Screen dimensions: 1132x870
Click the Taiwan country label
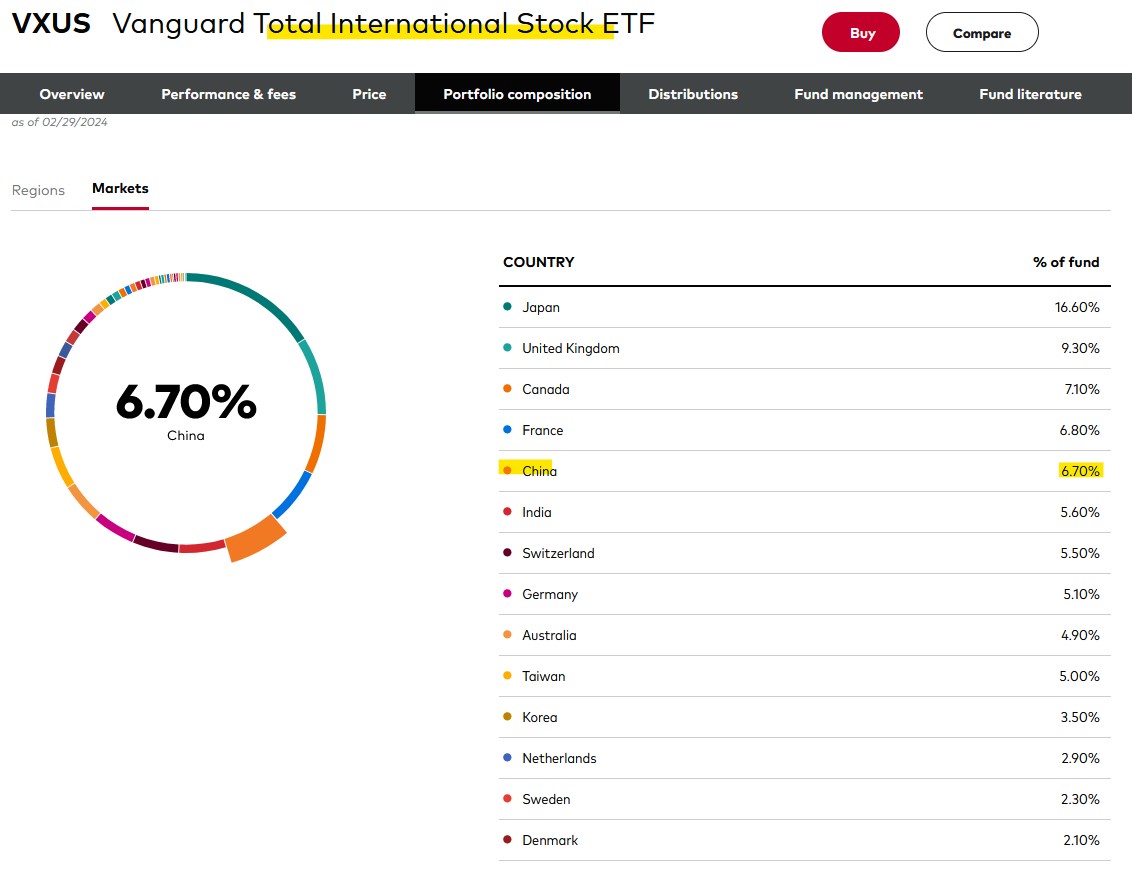click(544, 677)
